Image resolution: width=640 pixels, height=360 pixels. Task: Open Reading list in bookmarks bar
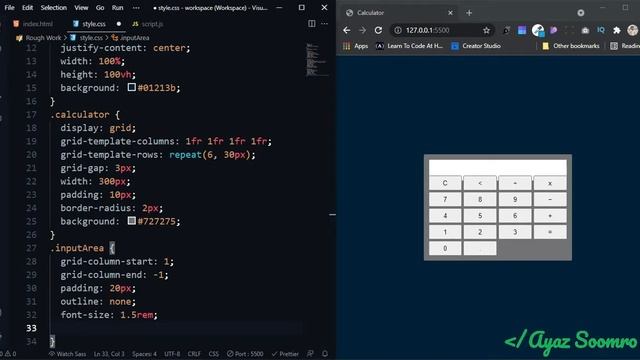coord(624,46)
